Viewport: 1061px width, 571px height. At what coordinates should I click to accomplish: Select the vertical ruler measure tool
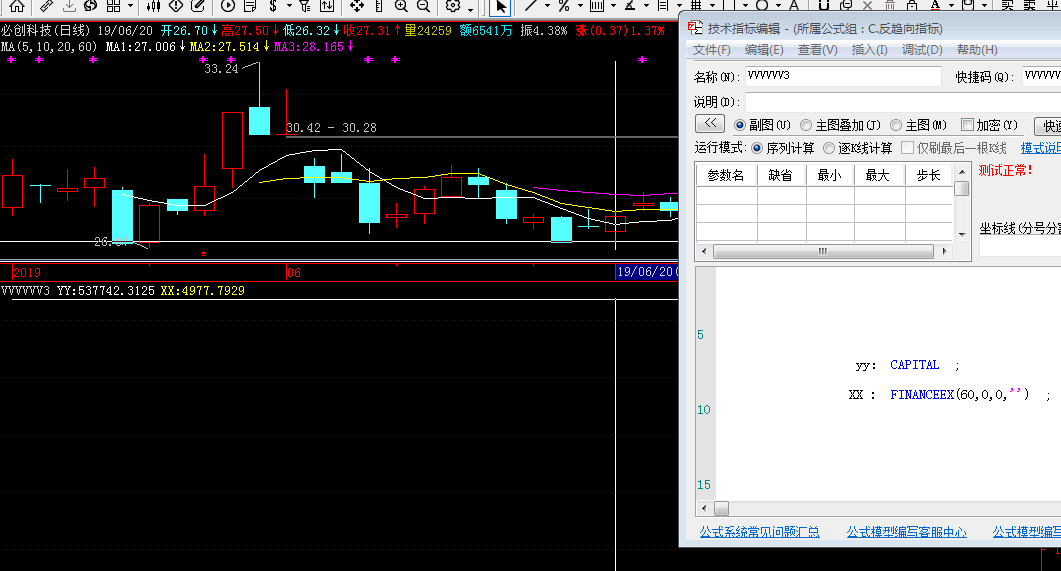pos(379,6)
